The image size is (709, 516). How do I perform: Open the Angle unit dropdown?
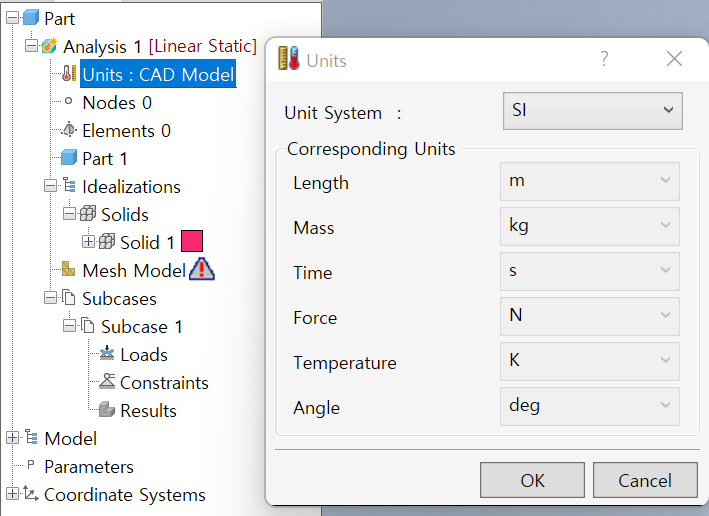point(589,406)
